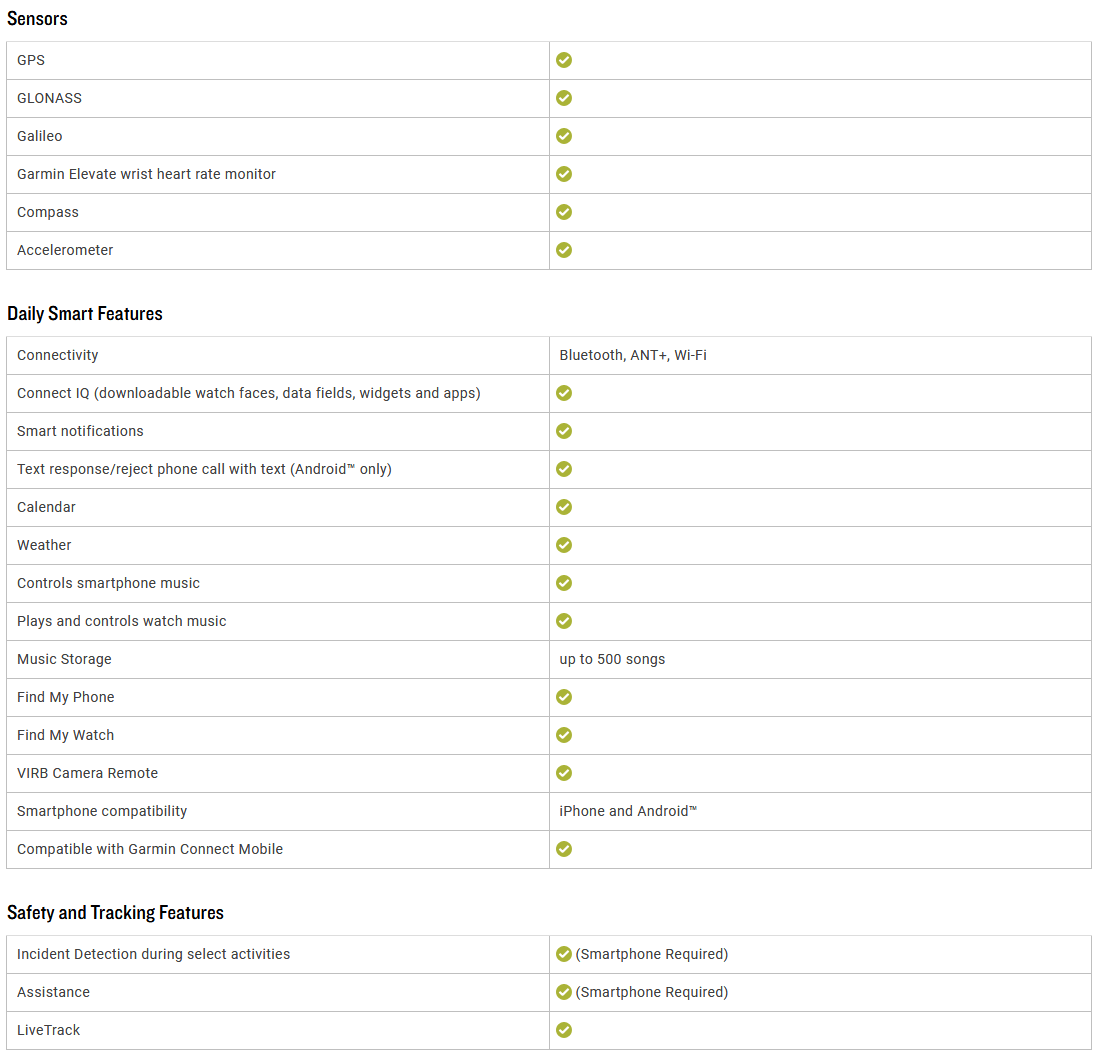This screenshot has width=1103, height=1061.
Task: Click the VIRB Camera Remote checkmark
Action: tap(563, 773)
